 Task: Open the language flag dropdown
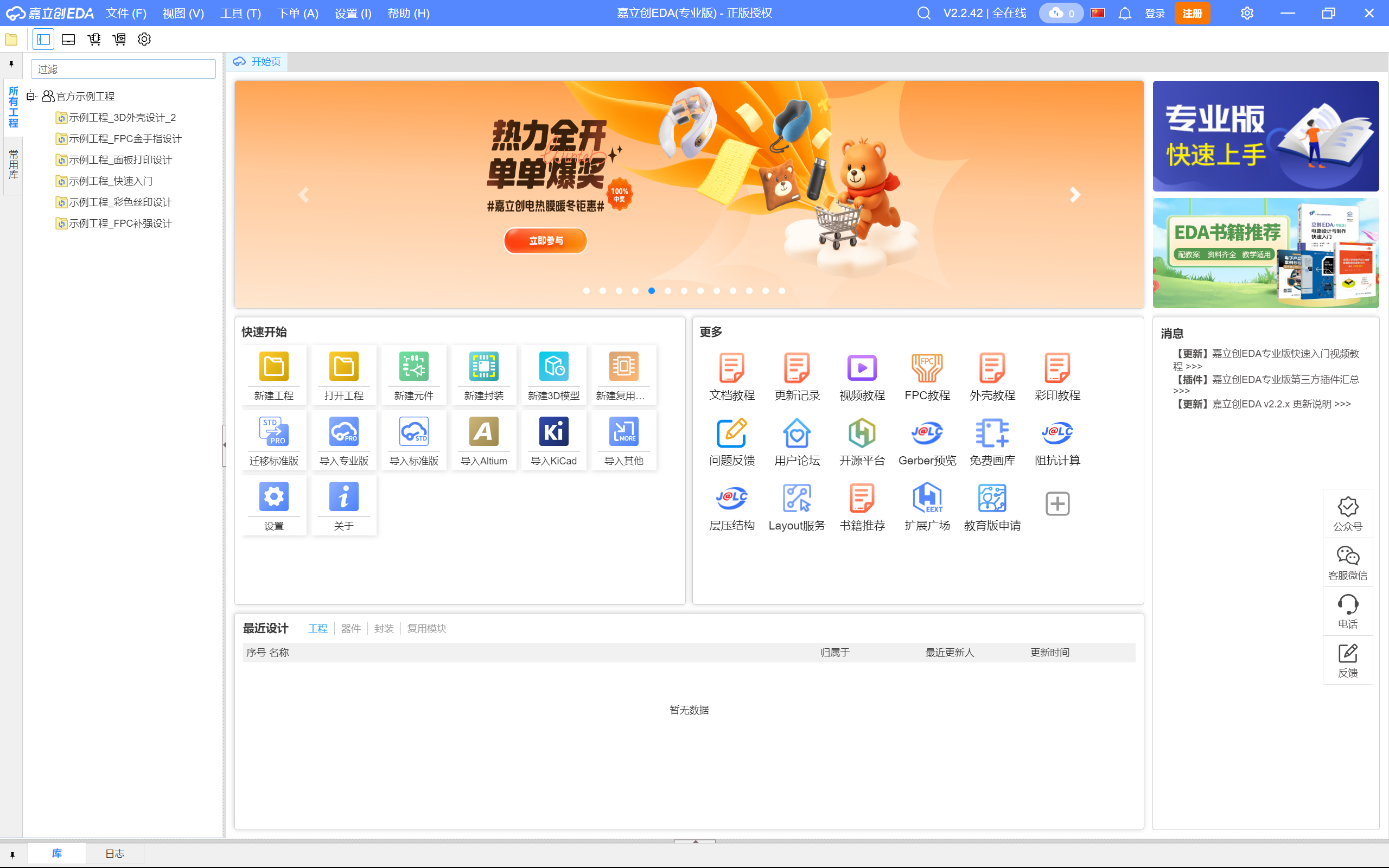point(1098,12)
